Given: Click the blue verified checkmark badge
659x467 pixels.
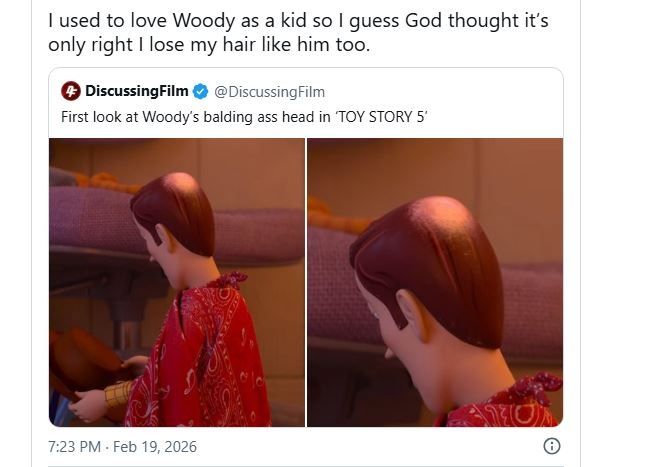Looking at the screenshot, I should coord(200,91).
